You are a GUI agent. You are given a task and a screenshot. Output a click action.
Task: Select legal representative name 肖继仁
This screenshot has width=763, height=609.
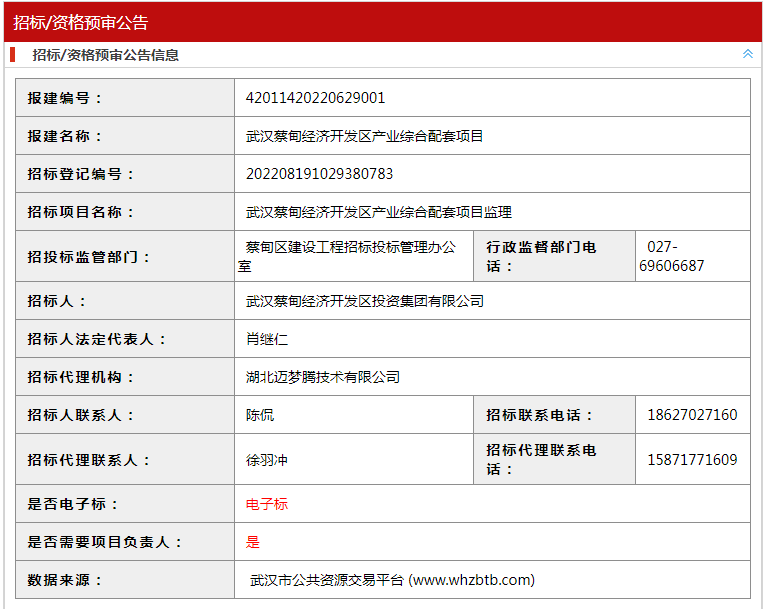pos(267,339)
